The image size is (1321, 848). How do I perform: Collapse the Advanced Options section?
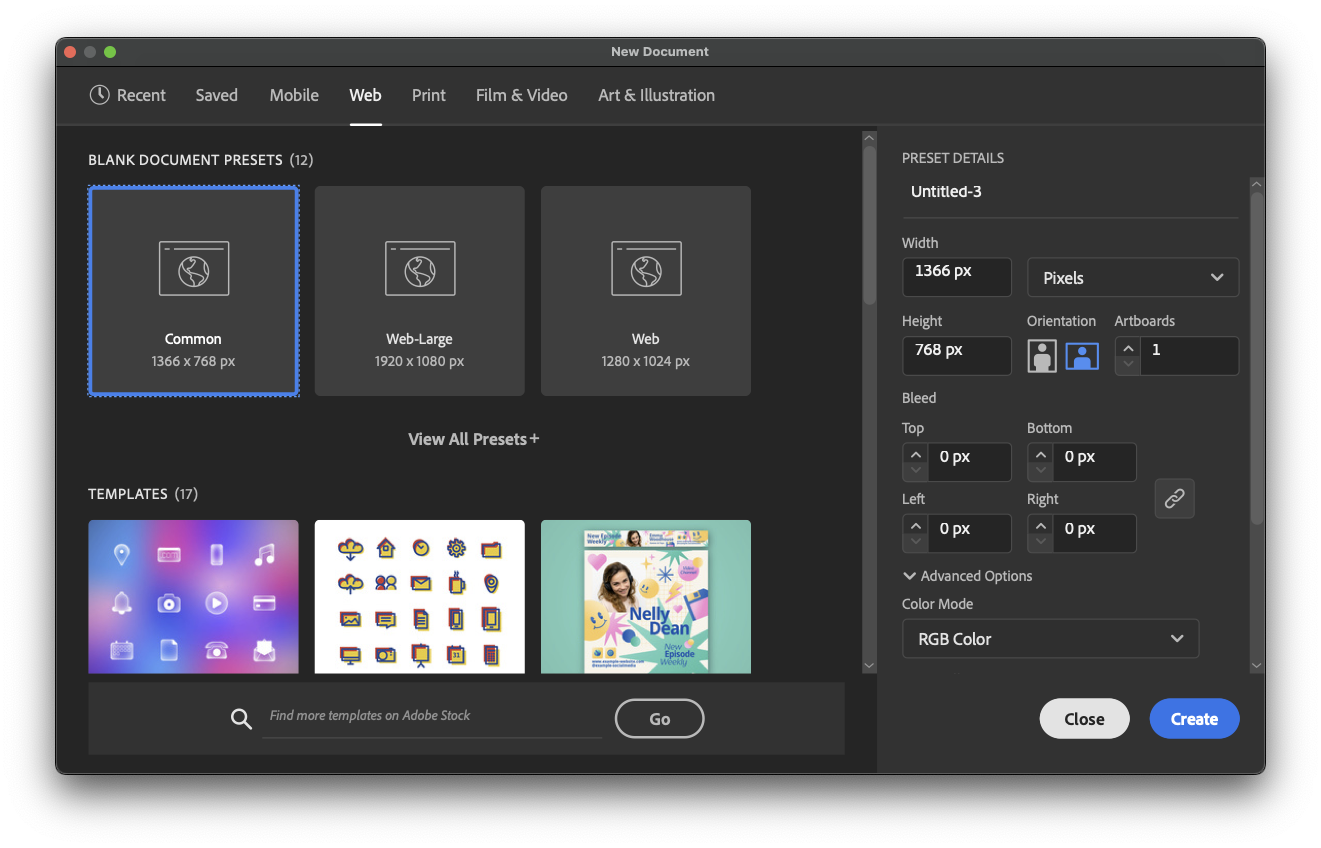click(x=967, y=576)
